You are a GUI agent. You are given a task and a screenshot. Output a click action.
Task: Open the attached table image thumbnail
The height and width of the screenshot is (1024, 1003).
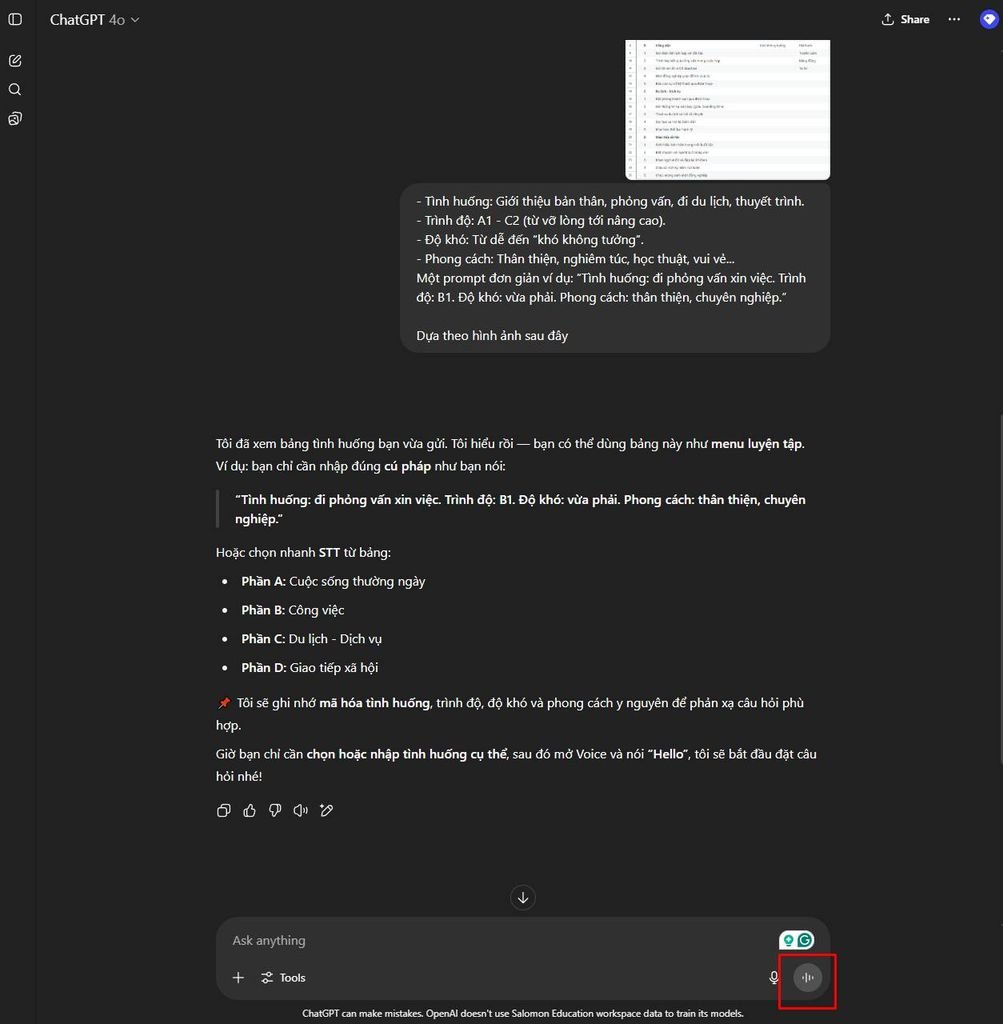tap(727, 110)
